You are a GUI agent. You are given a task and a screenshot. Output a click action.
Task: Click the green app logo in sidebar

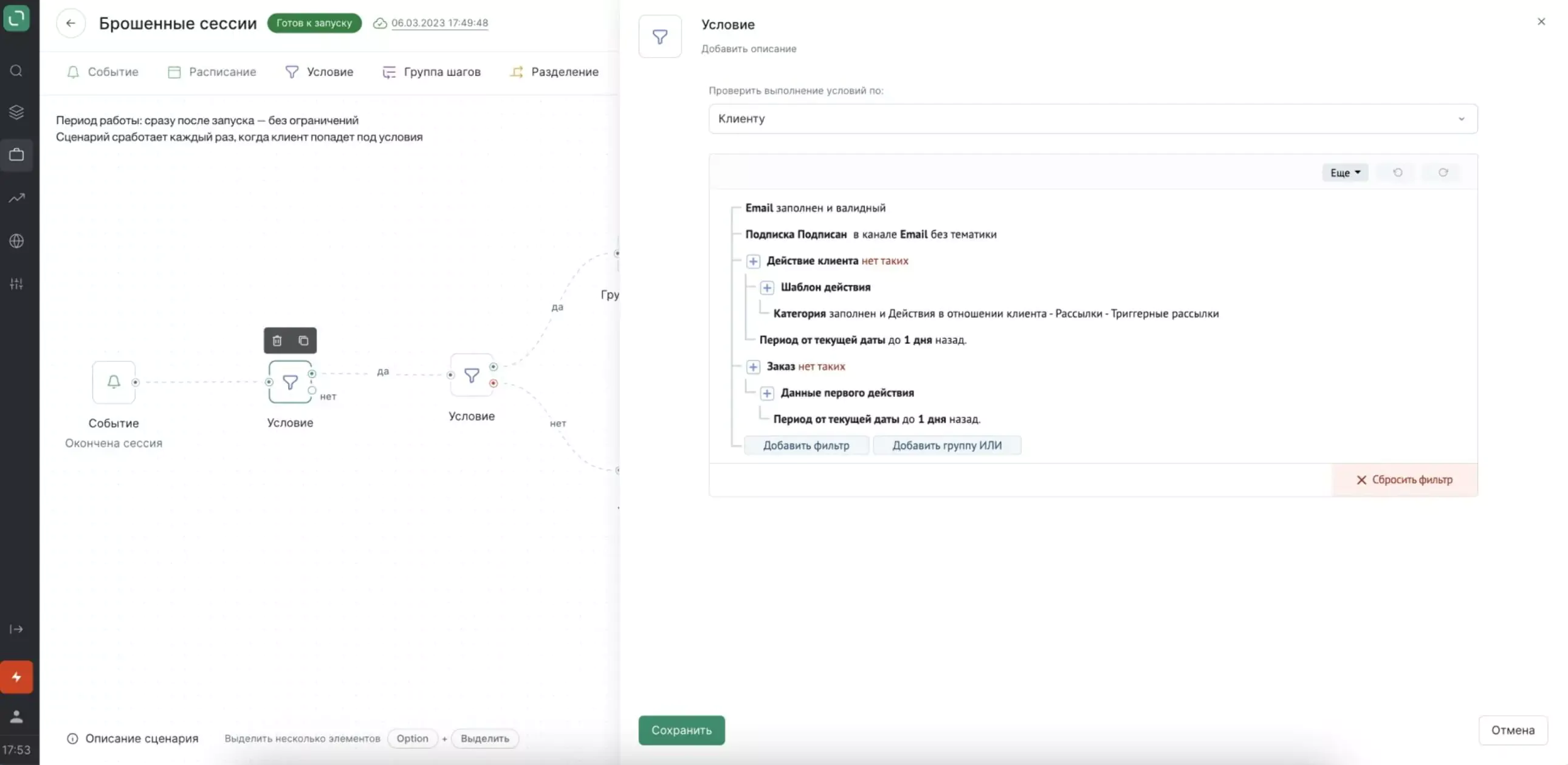16,18
